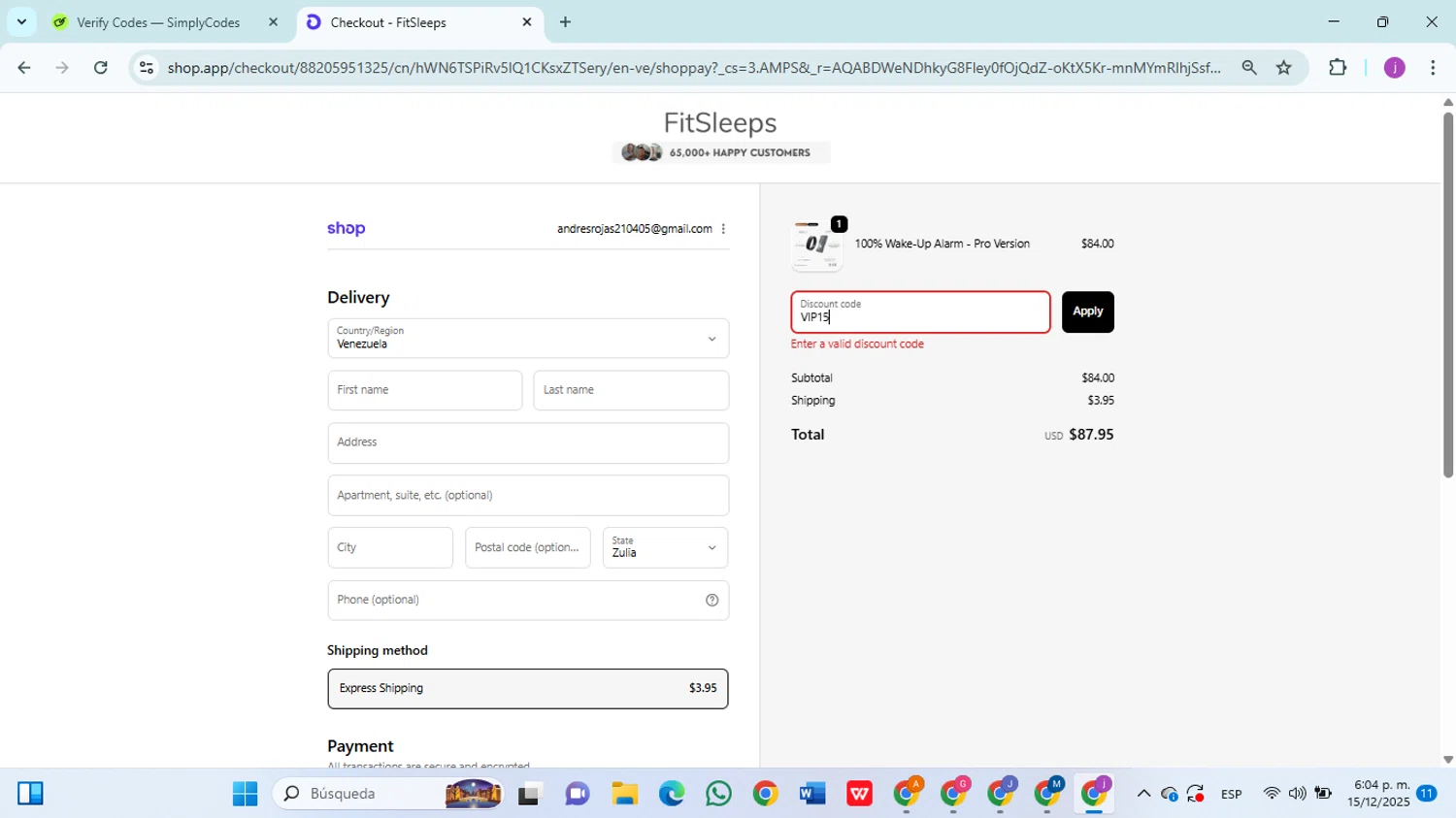The height and width of the screenshot is (818, 1456).
Task: Reload the checkout page
Action: [101, 67]
